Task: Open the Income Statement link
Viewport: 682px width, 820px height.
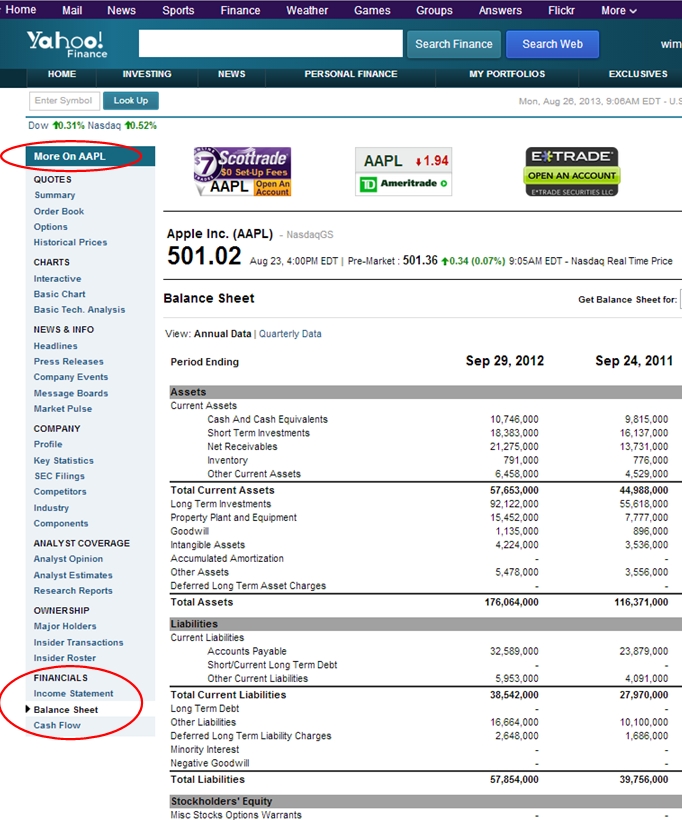Action: [74, 693]
